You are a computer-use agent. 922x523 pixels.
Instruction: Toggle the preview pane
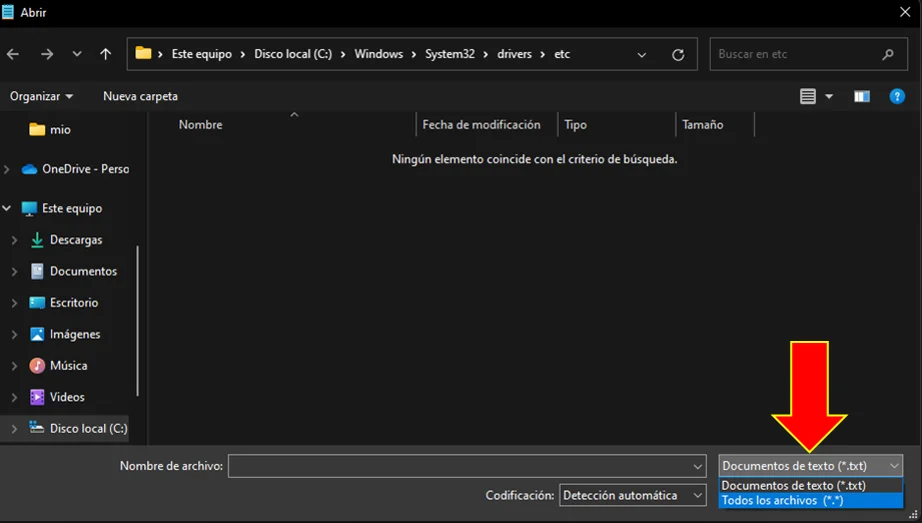point(862,96)
